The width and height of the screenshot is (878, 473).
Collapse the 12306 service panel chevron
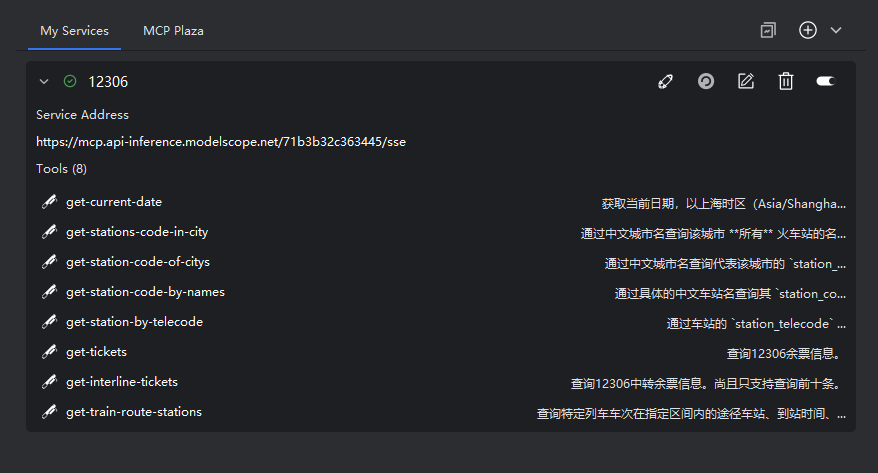click(44, 82)
